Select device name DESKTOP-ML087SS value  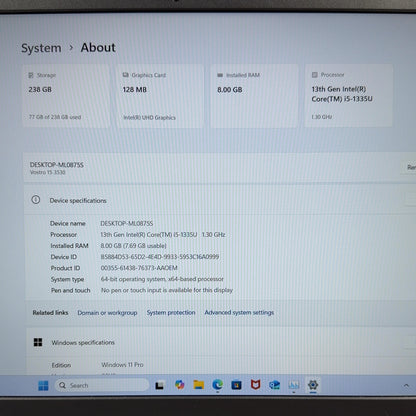(127, 223)
